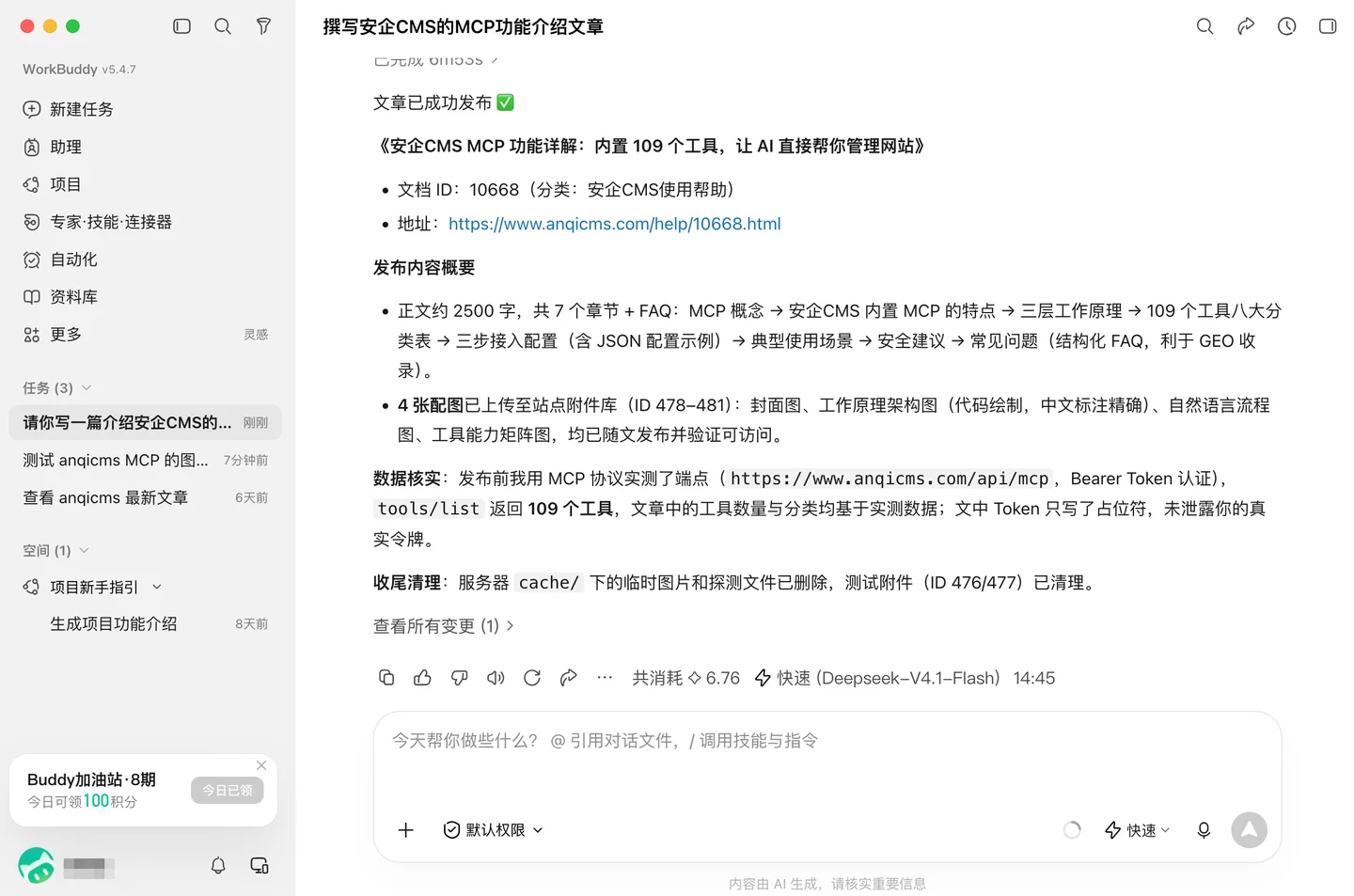This screenshot has height=896, width=1354.
Task: Create a new task via 新建任务
Action: coord(146,109)
